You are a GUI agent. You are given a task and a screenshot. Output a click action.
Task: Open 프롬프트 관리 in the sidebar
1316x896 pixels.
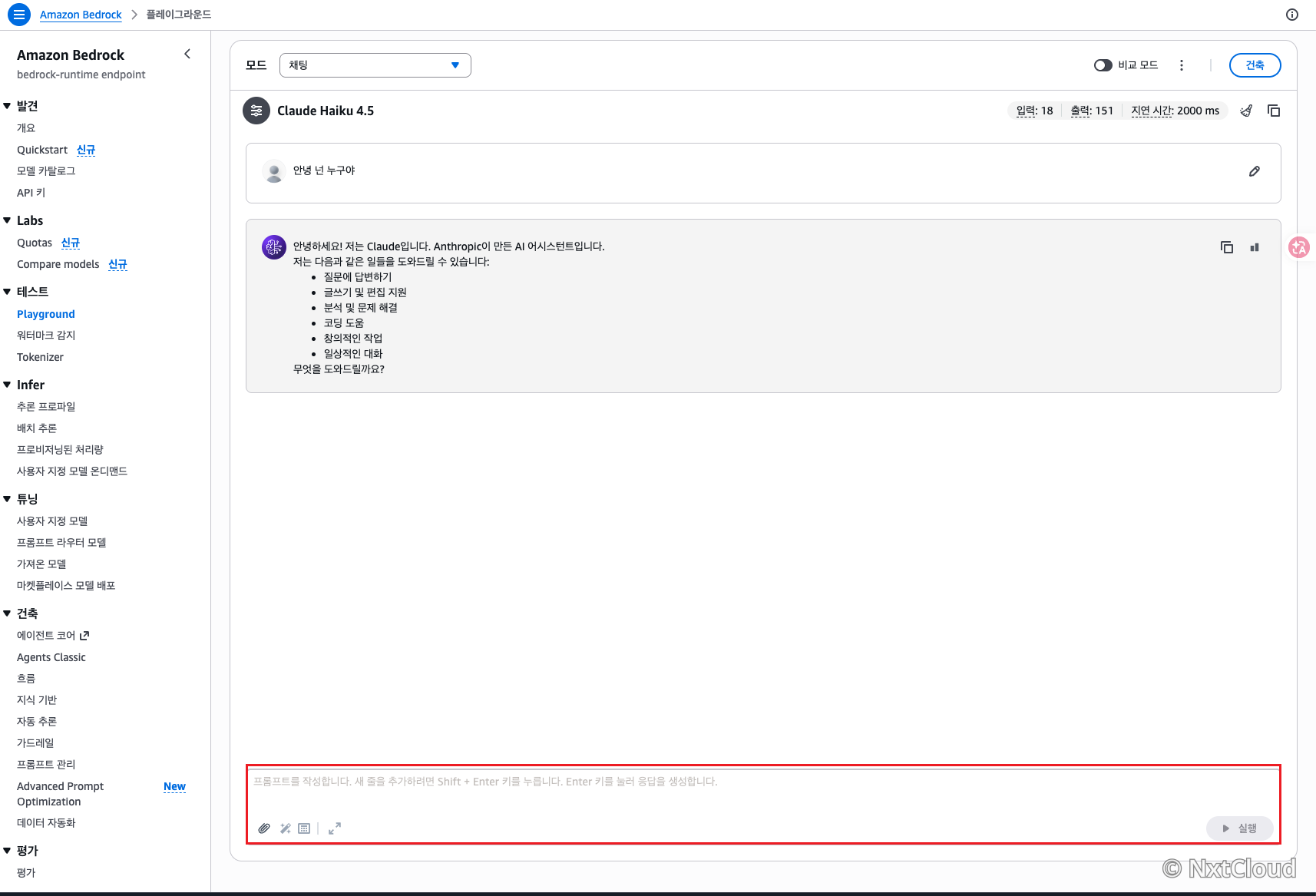[46, 765]
